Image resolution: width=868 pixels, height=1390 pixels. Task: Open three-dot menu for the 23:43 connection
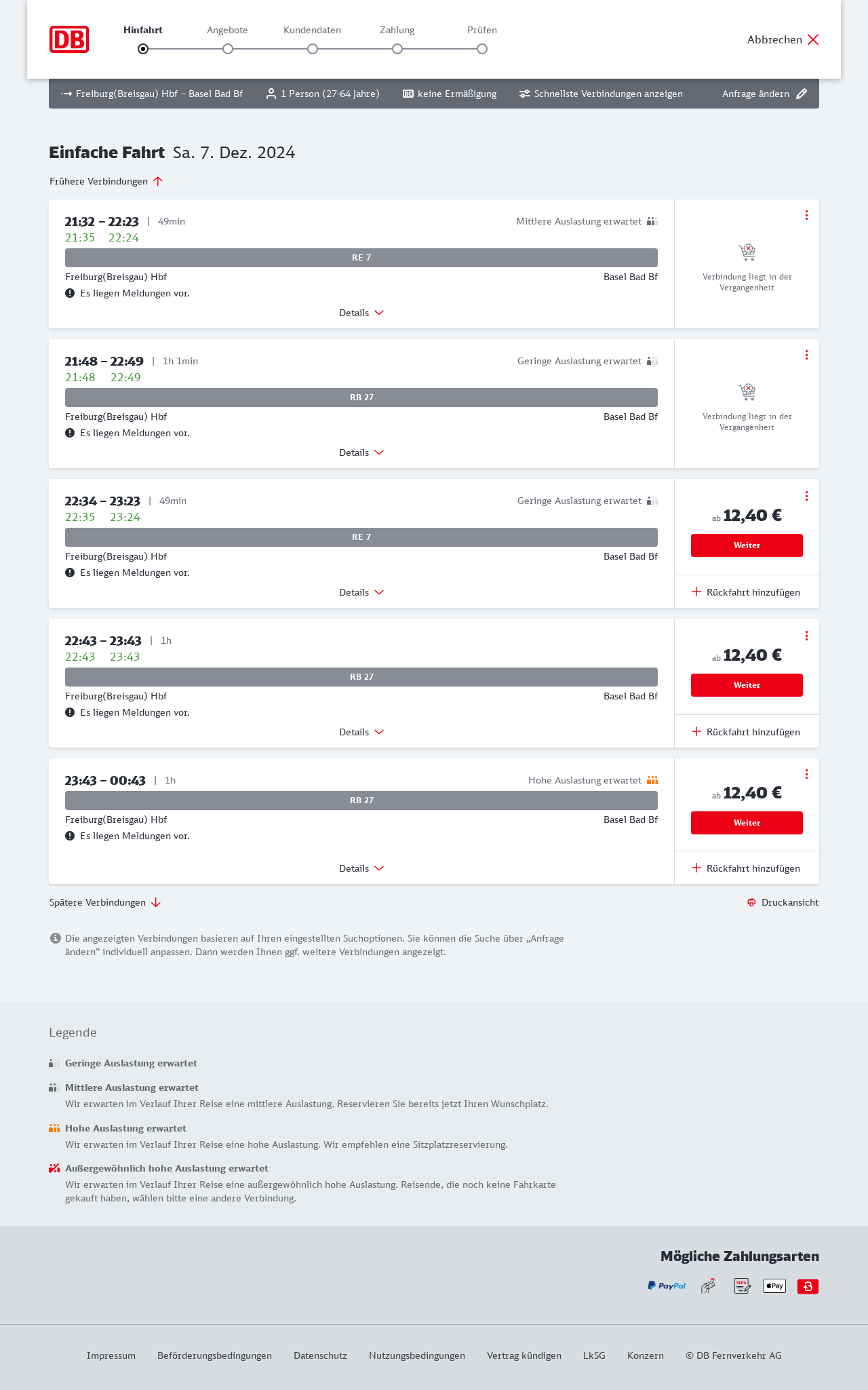[806, 774]
